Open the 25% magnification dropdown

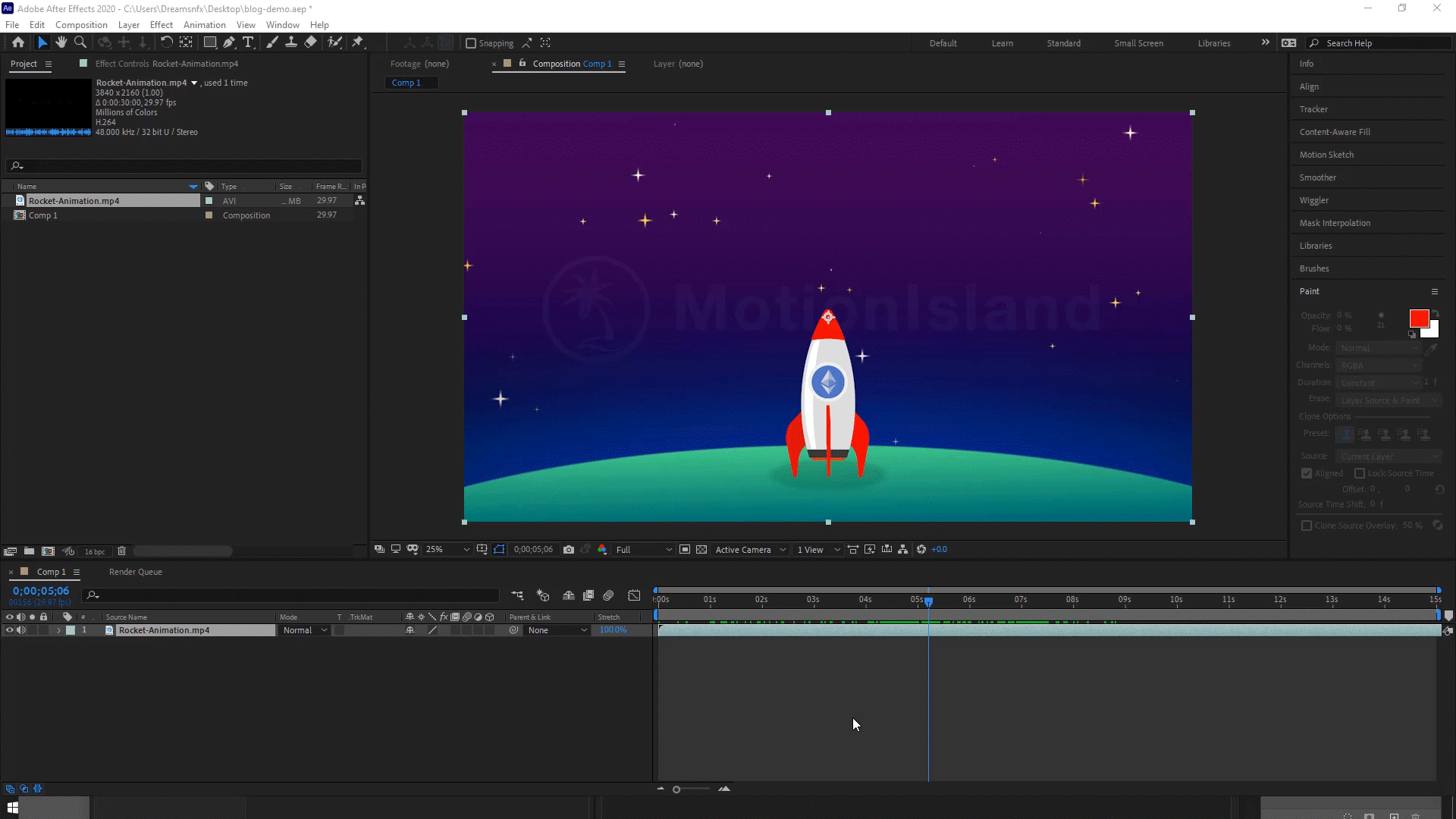point(447,550)
